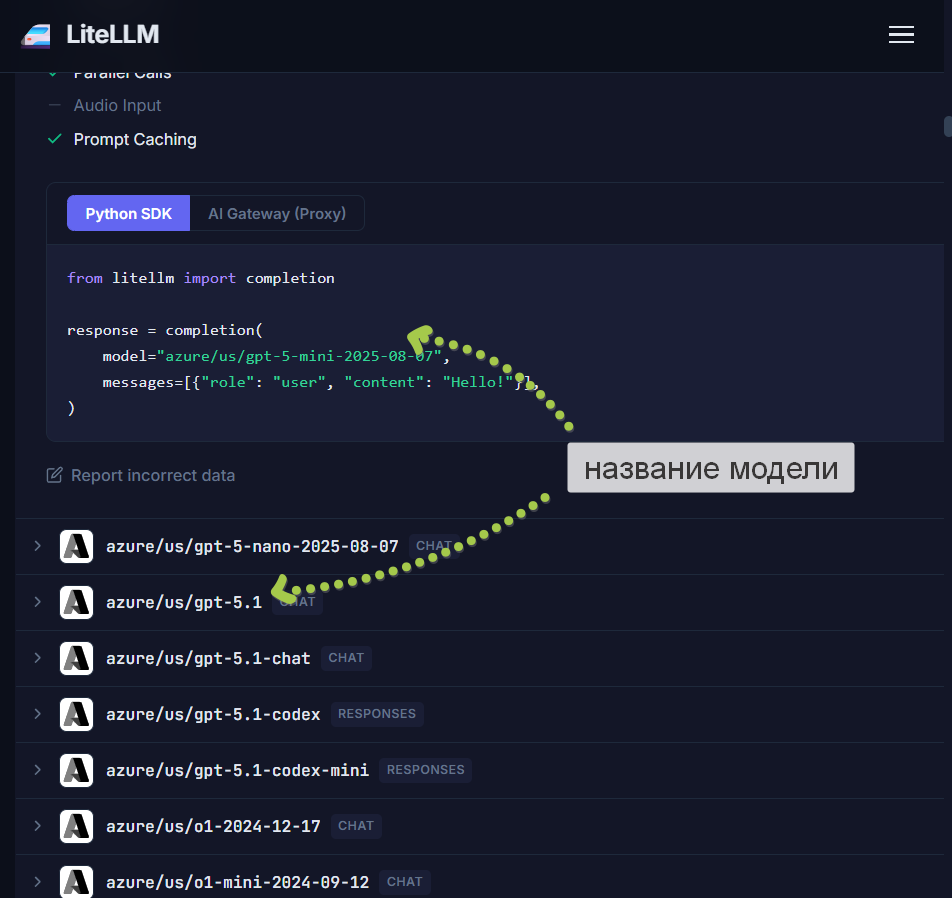
Task: Click the RESPONSES badge on gpt-5.1-codex row
Action: point(377,713)
